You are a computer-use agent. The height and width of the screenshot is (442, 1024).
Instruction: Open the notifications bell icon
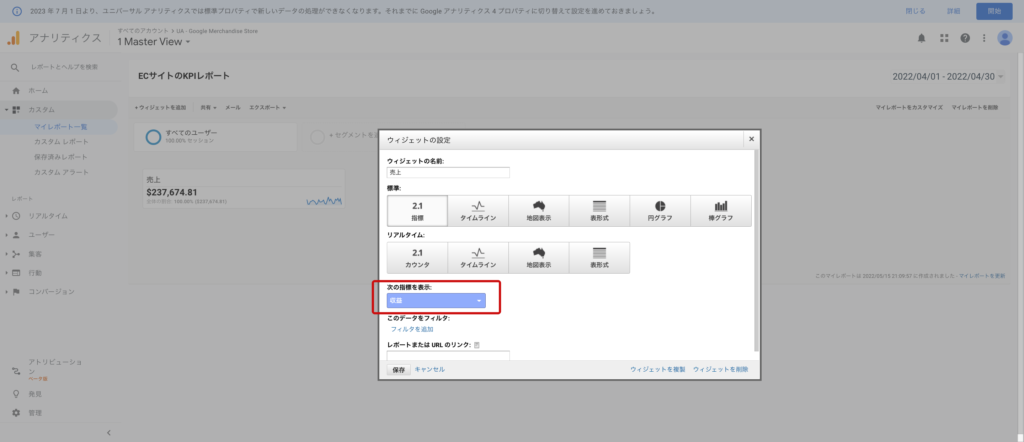point(921,38)
